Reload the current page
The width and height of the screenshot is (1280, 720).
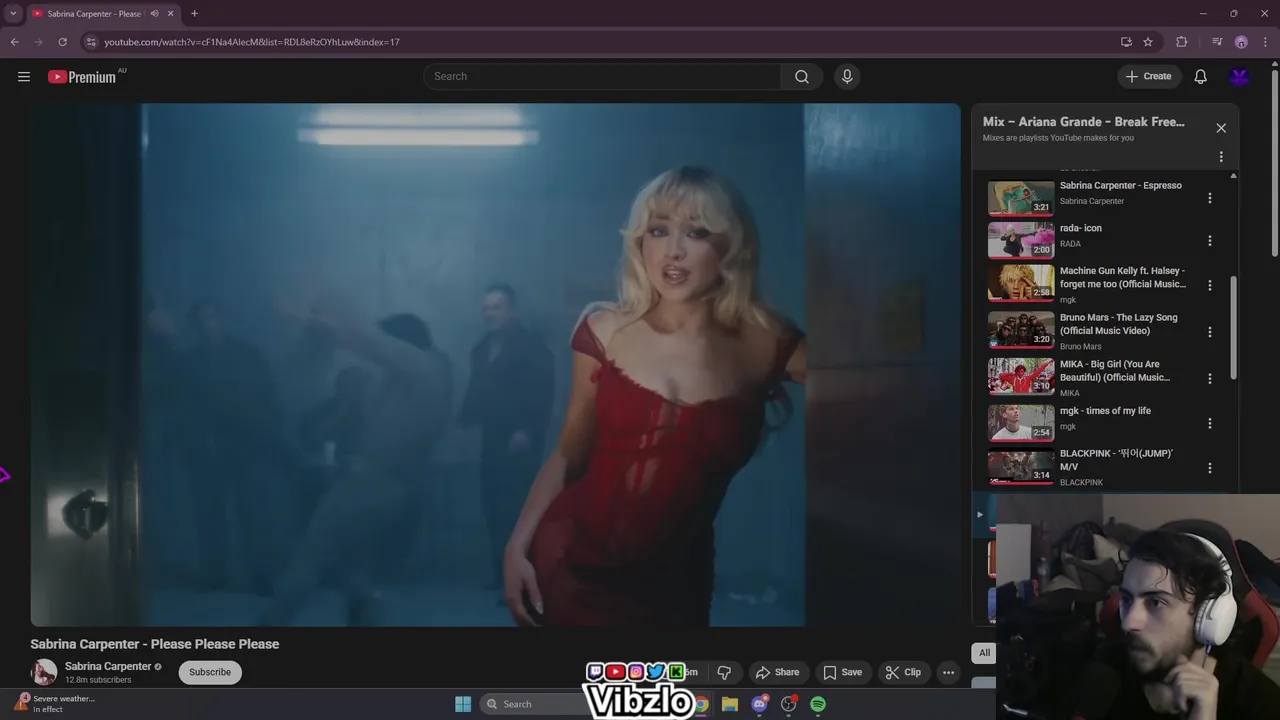click(x=62, y=42)
